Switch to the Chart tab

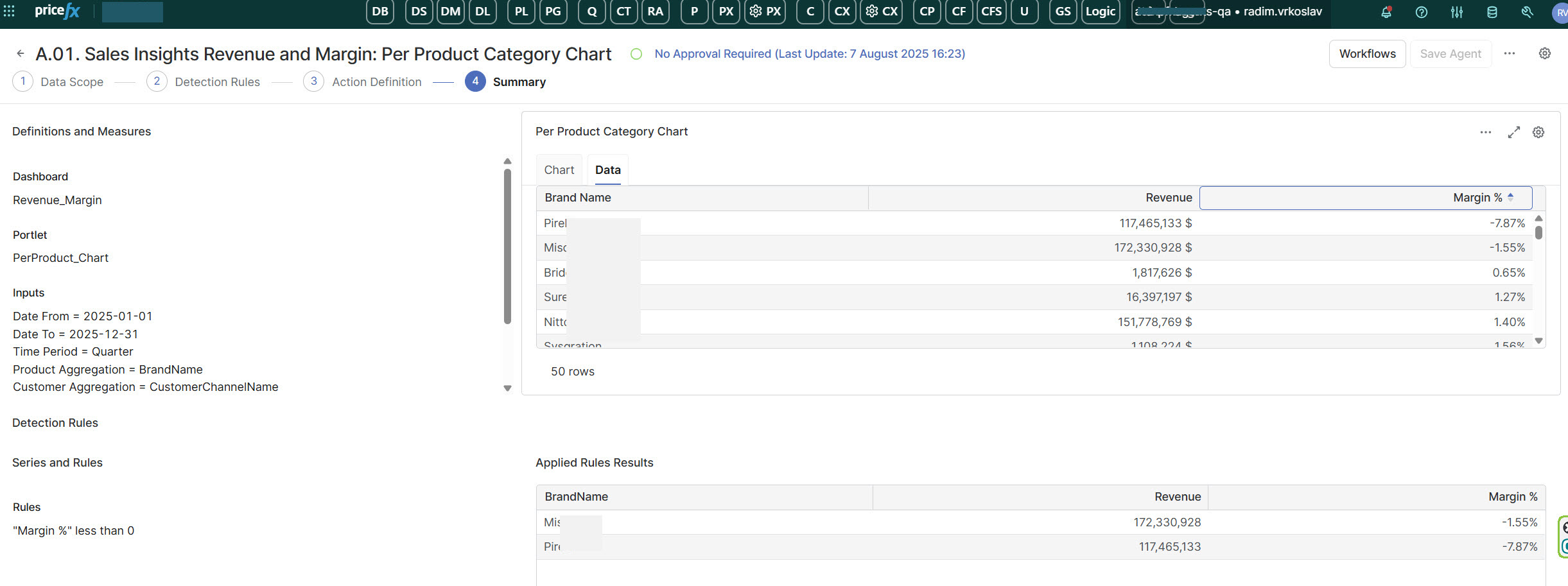(x=559, y=170)
